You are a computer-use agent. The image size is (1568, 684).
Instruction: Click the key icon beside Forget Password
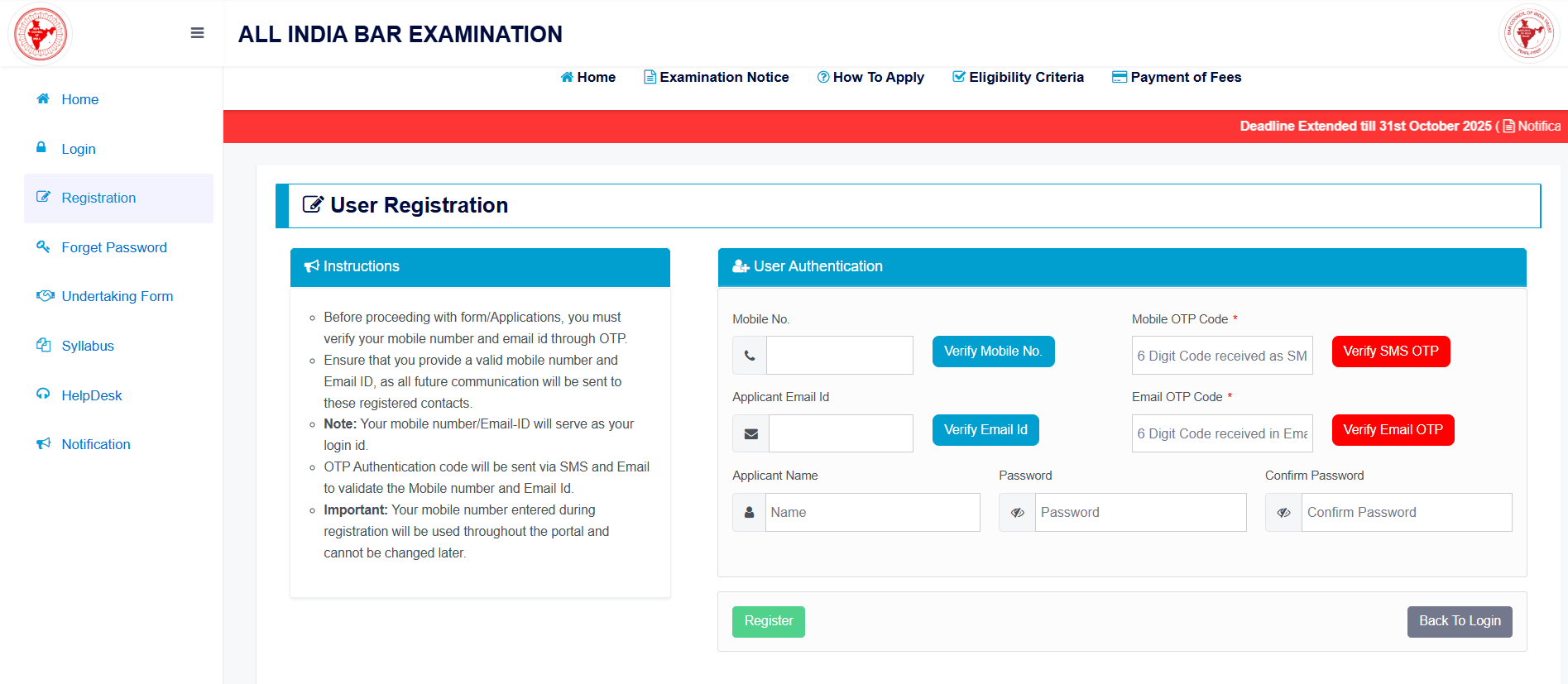point(43,246)
